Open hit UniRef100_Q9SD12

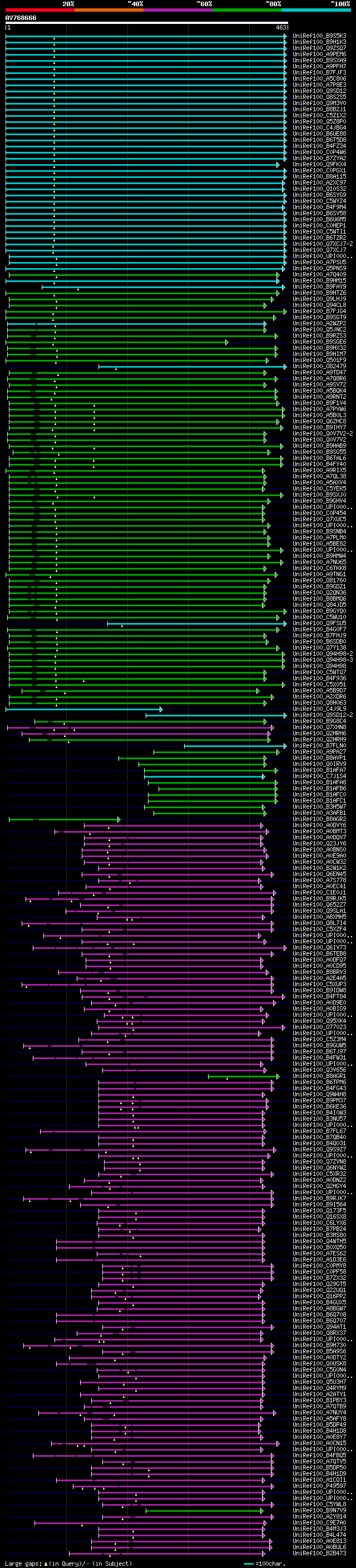tap(319, 91)
